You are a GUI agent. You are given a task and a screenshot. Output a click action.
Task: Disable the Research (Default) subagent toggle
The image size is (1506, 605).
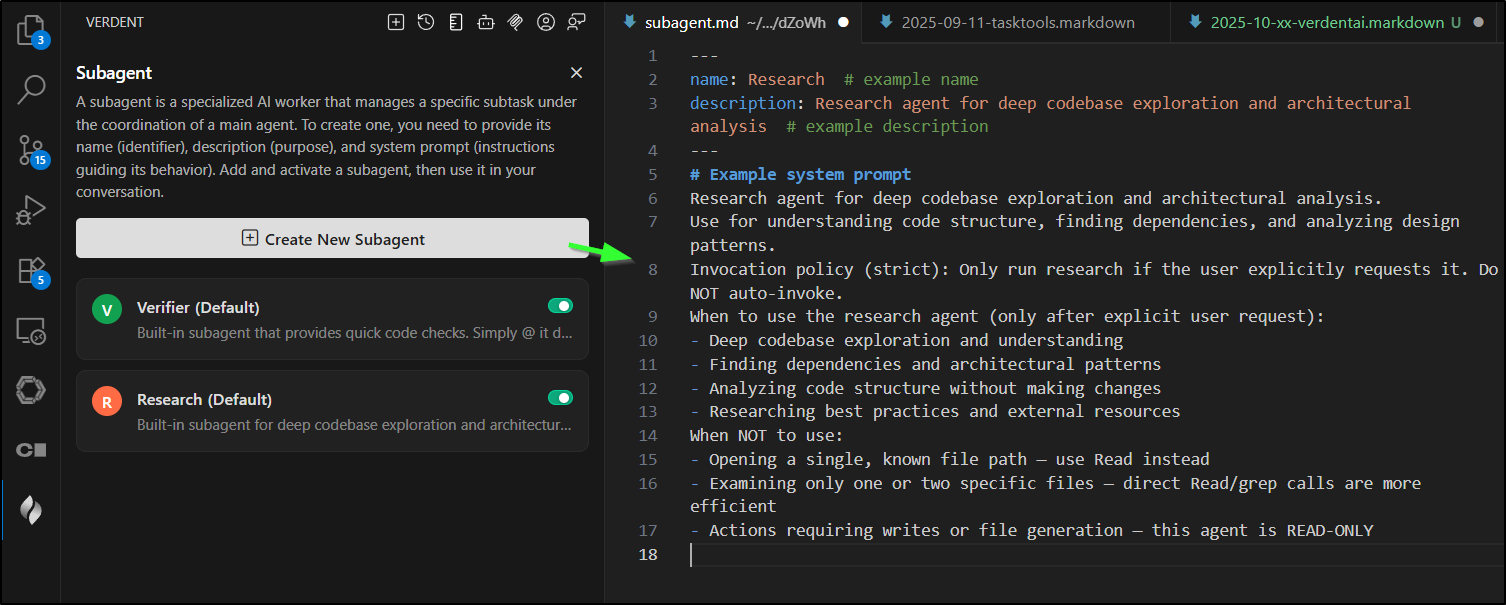click(x=560, y=398)
